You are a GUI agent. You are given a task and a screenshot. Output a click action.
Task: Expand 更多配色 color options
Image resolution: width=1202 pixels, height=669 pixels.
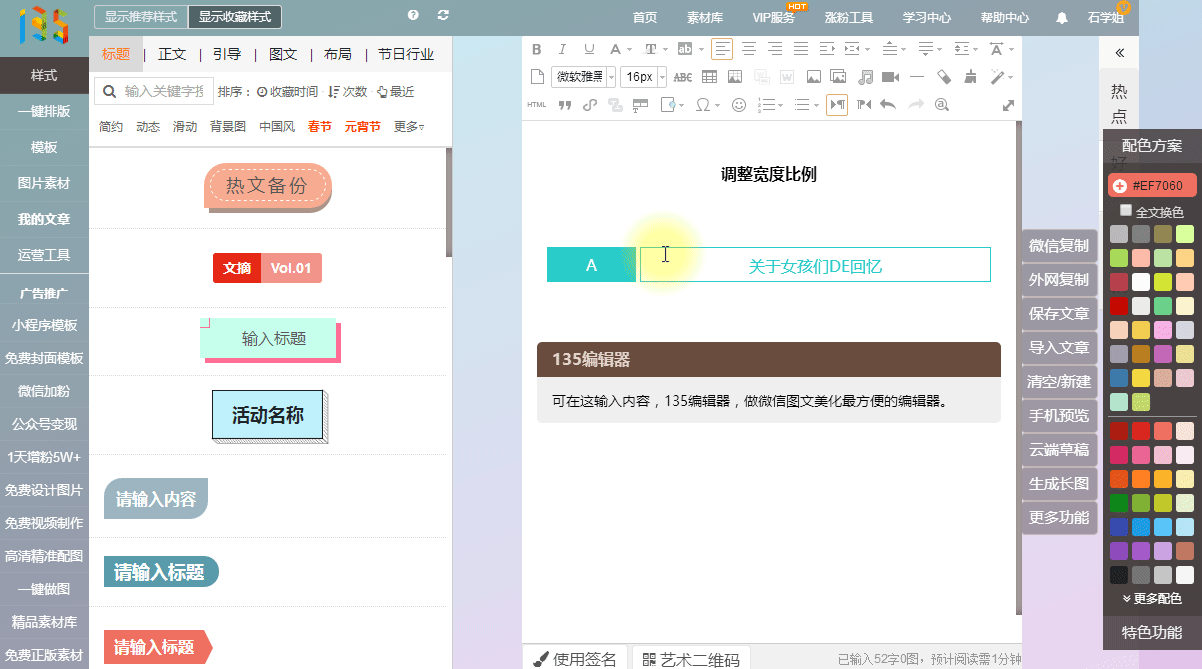click(1152, 598)
